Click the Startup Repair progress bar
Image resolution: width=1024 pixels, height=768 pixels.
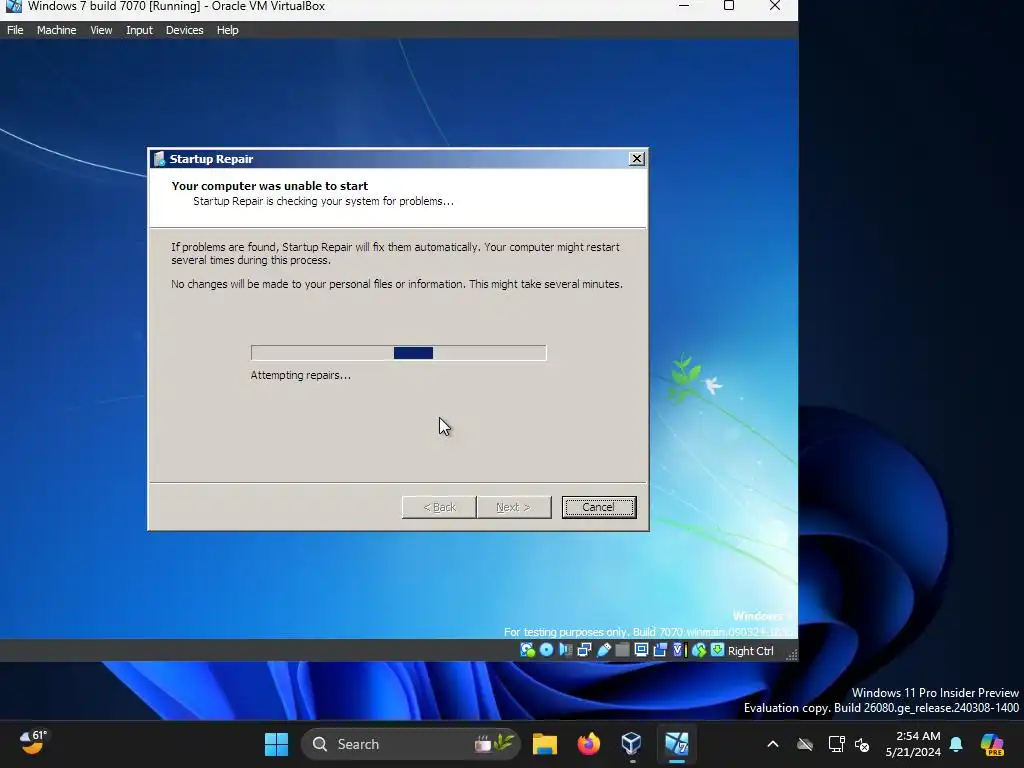coord(398,353)
